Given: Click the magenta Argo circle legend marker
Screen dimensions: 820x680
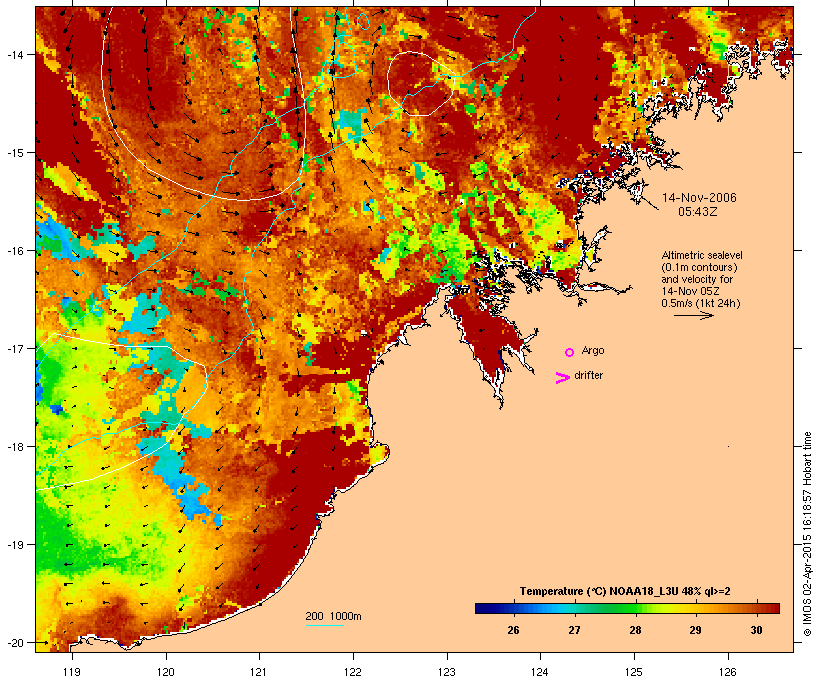Looking at the screenshot, I should [570, 353].
